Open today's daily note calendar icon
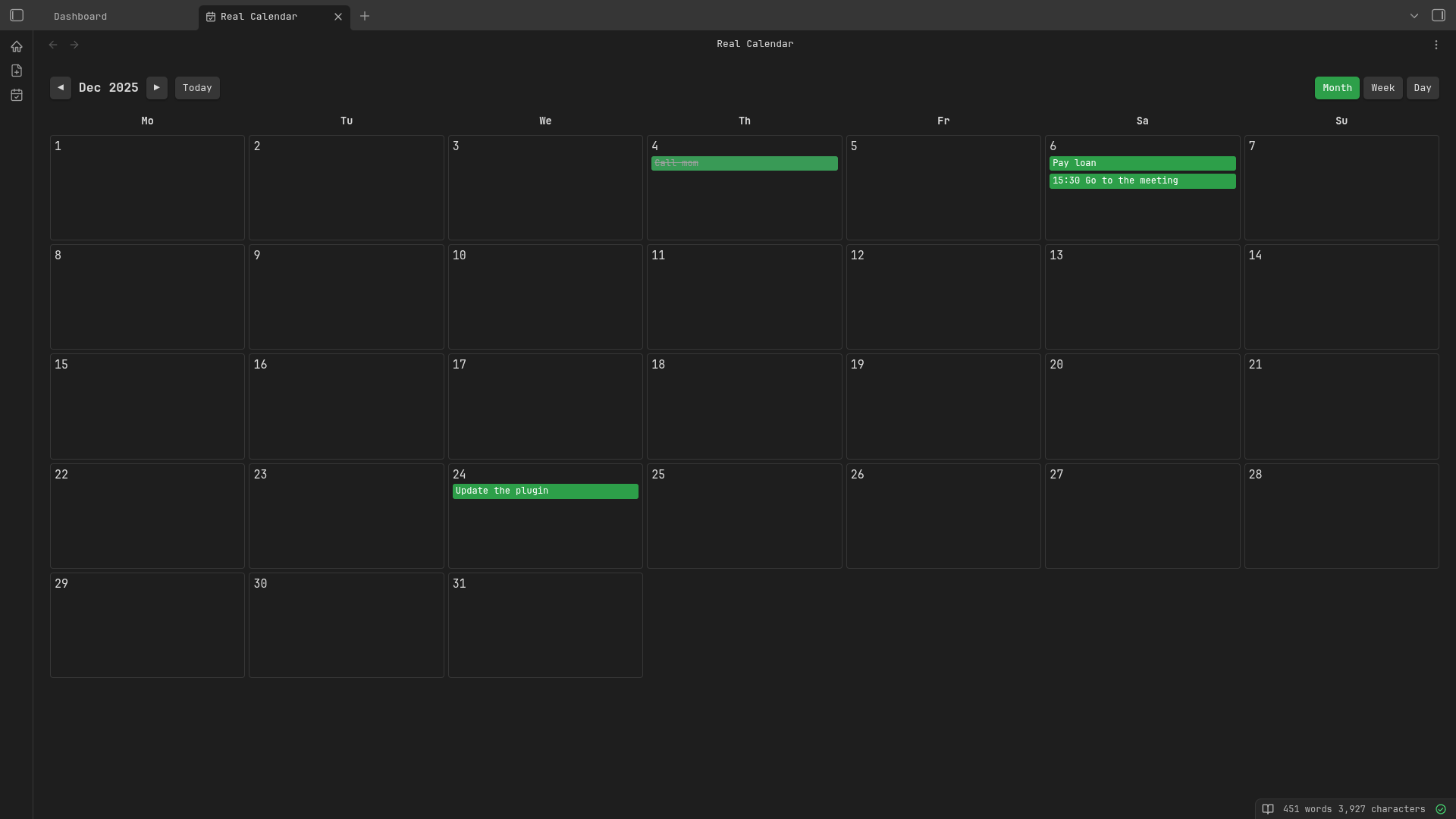Viewport: 1456px width, 819px height. [17, 95]
